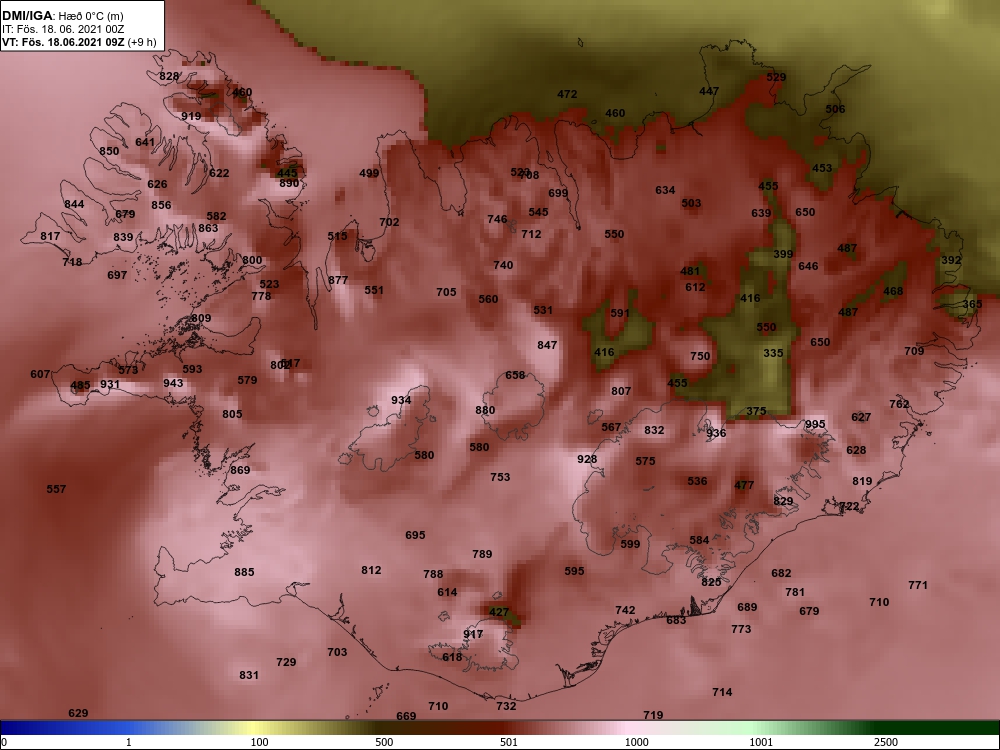This screenshot has width=1000, height=750.
Task: Click map value 762
Action: pos(899,404)
